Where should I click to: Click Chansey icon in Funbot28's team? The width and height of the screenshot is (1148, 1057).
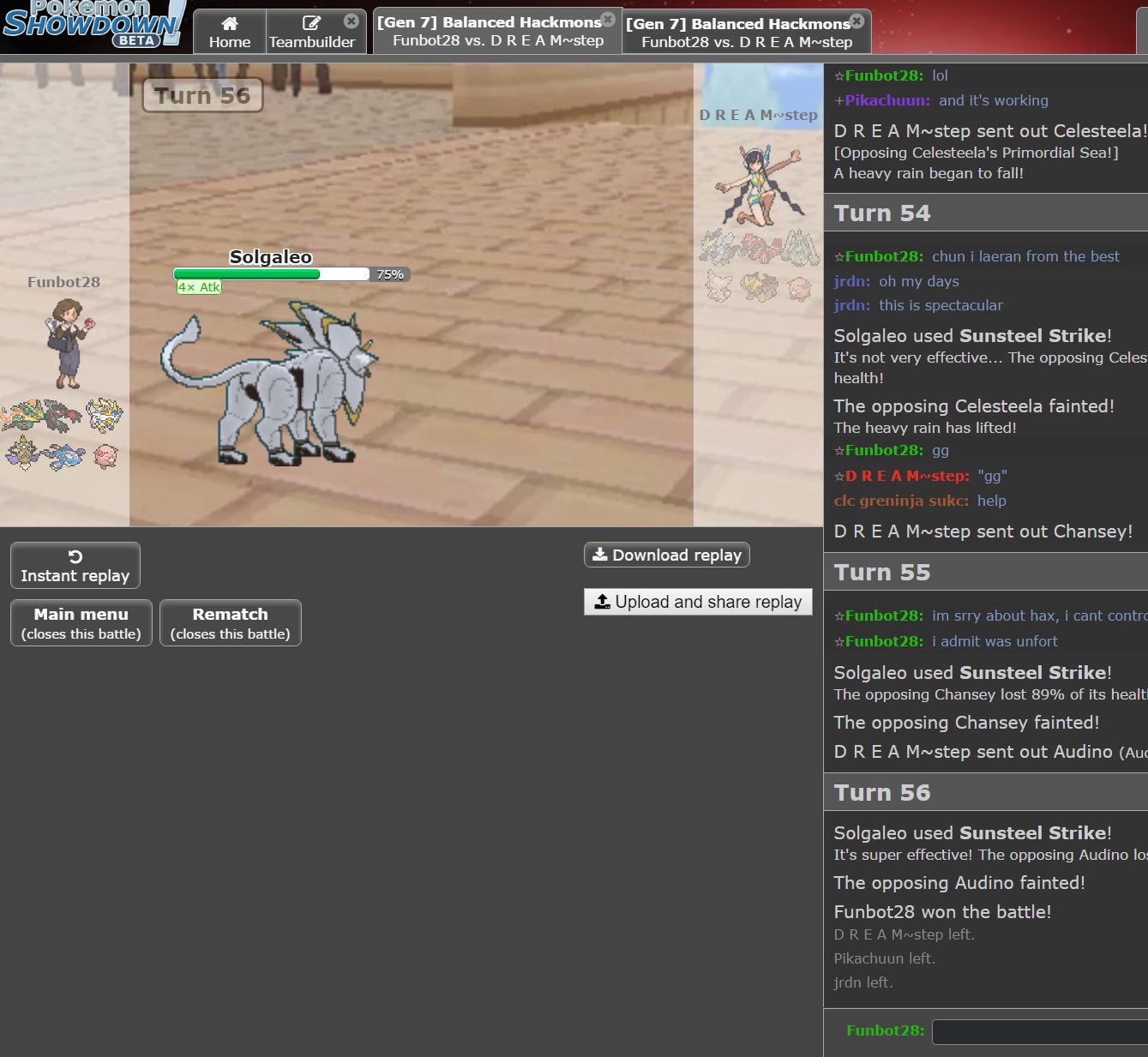pyautogui.click(x=105, y=455)
